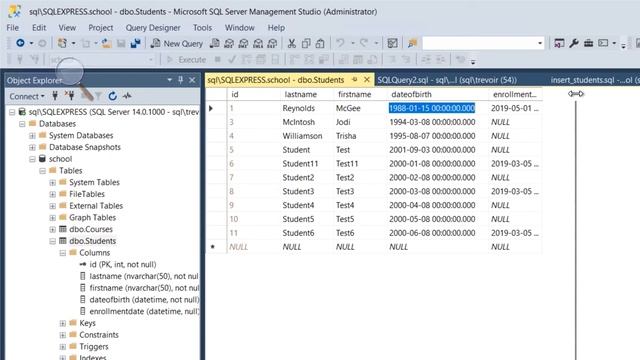Open Object Explorer window position dropdown arrow
The width and height of the screenshot is (640, 360).
[x=169, y=80]
